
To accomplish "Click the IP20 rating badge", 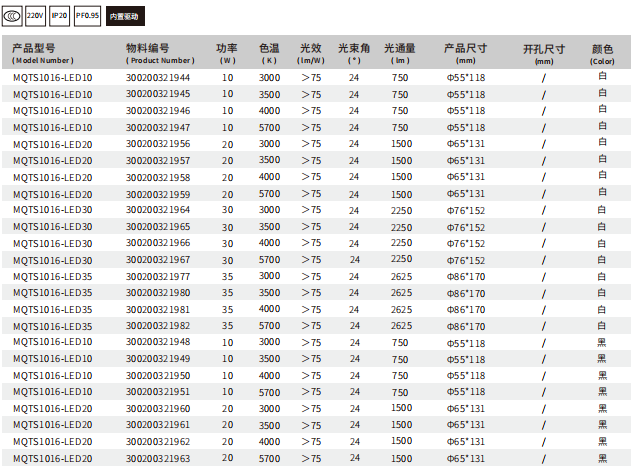I will [x=59, y=16].
